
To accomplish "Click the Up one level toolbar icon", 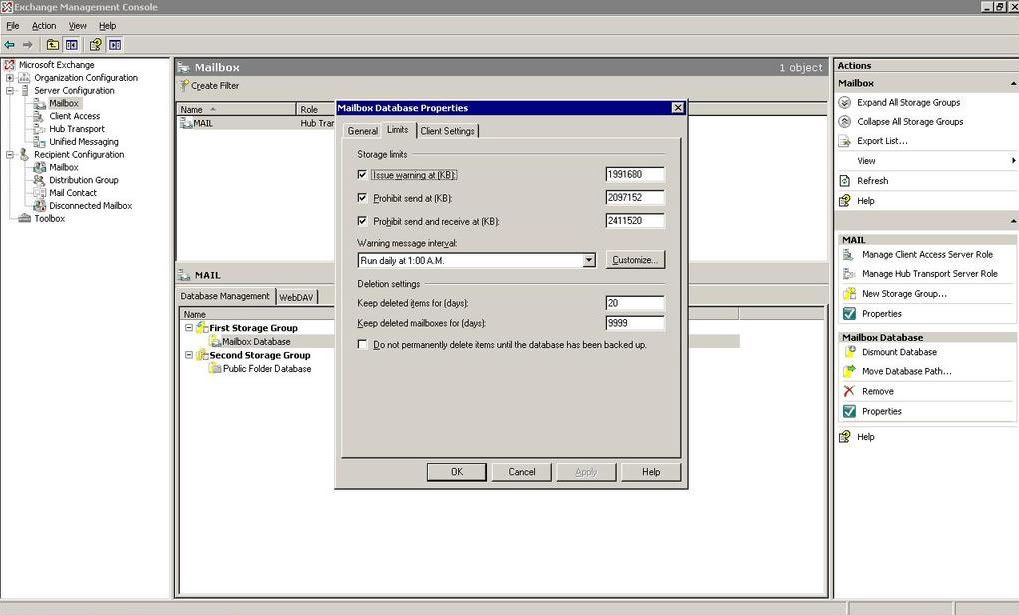I will (53, 45).
